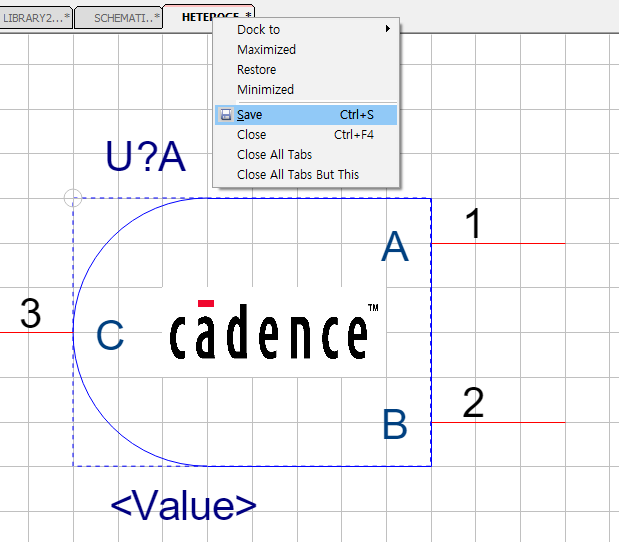
Task: Select the U?A part reference text
Action: (x=145, y=157)
